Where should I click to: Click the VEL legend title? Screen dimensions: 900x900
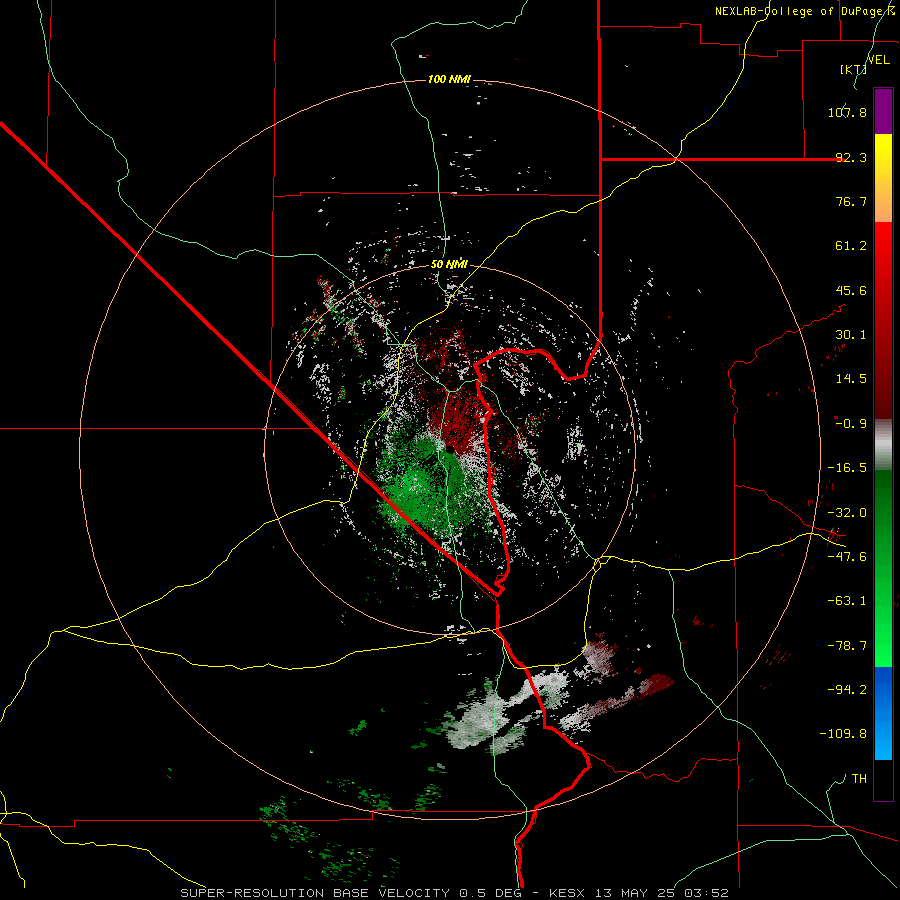[878, 60]
